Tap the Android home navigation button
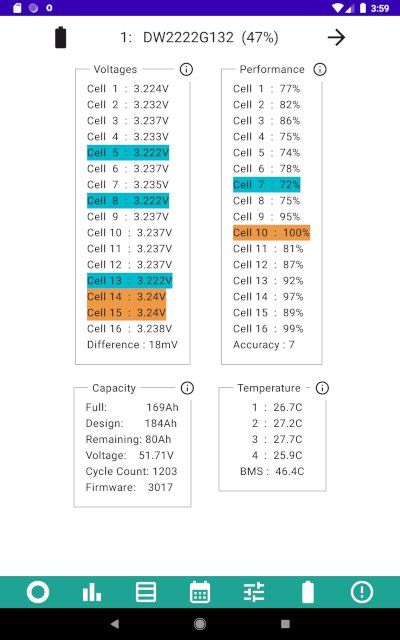The image size is (400, 640). tap(200, 624)
